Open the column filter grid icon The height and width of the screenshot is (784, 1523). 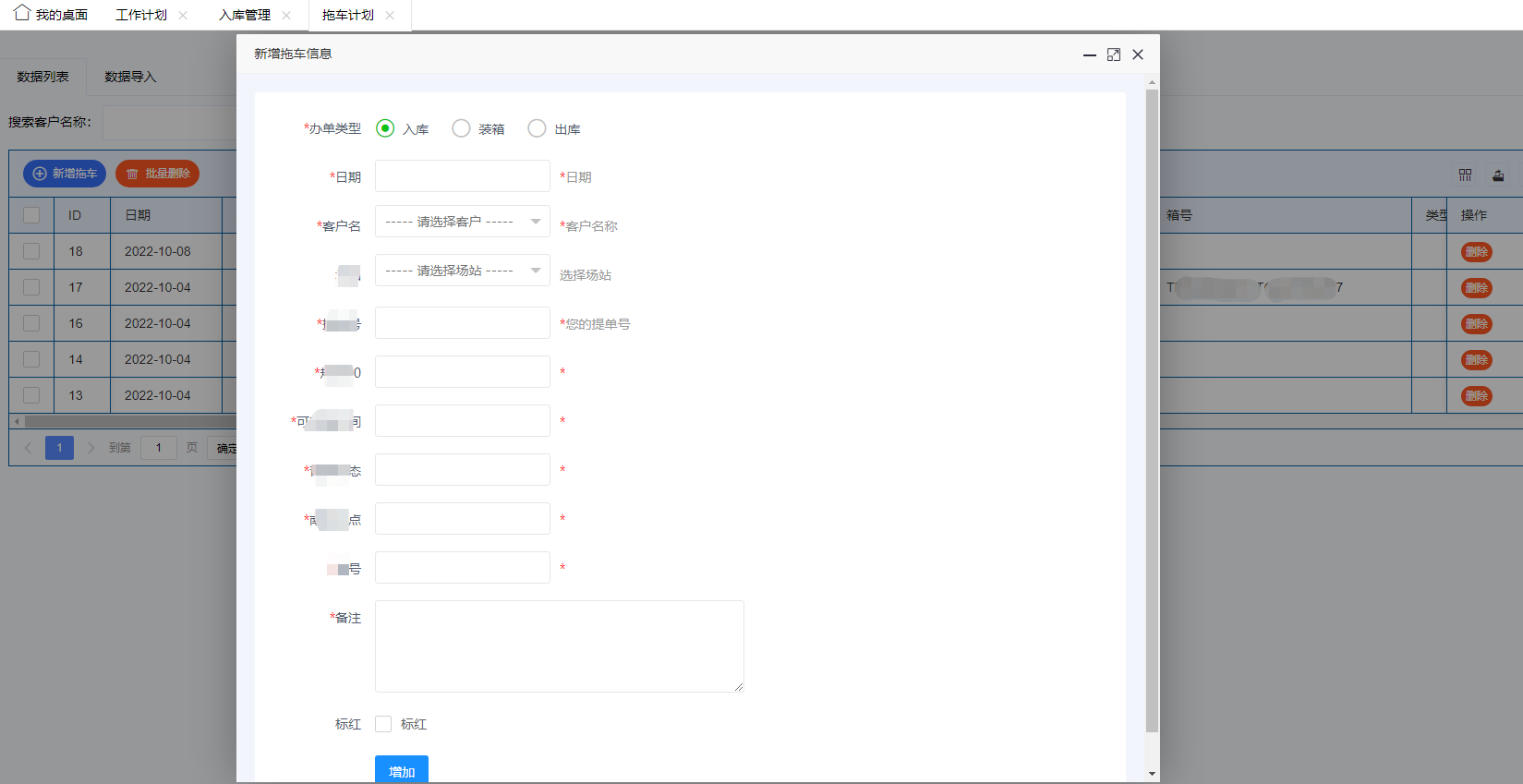point(1465,175)
